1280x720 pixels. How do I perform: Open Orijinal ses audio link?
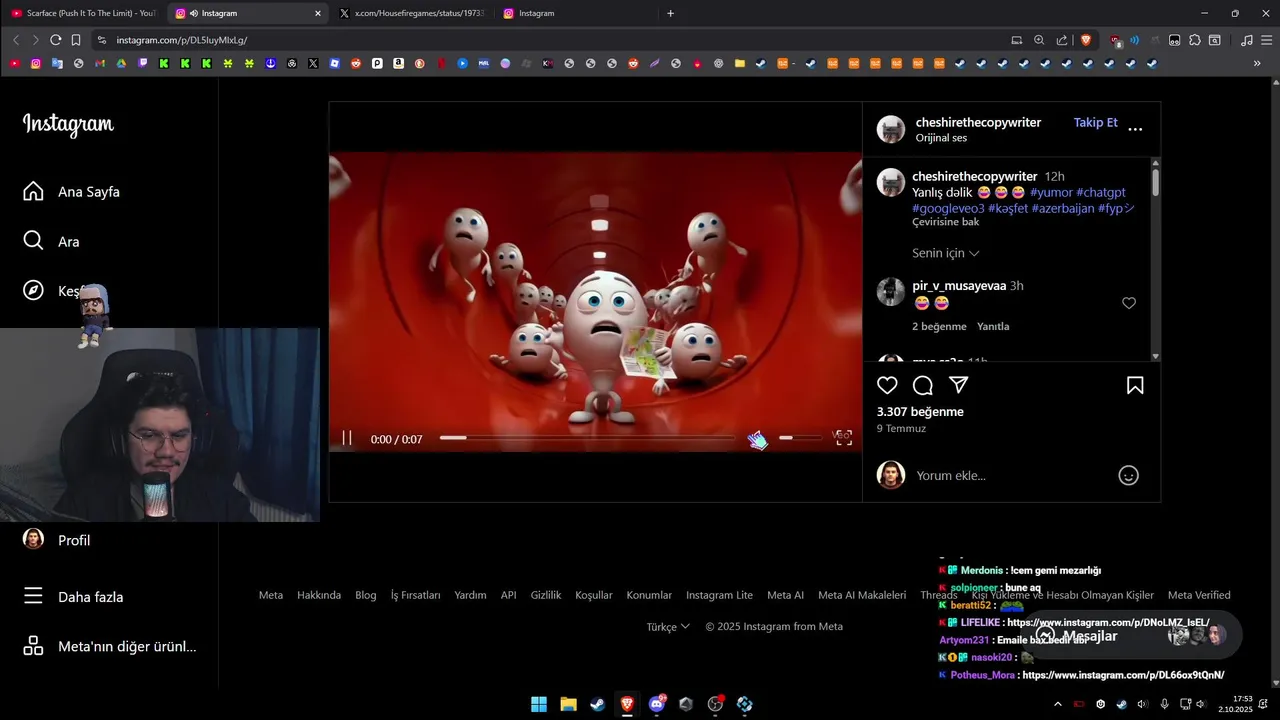pyautogui.click(x=941, y=138)
